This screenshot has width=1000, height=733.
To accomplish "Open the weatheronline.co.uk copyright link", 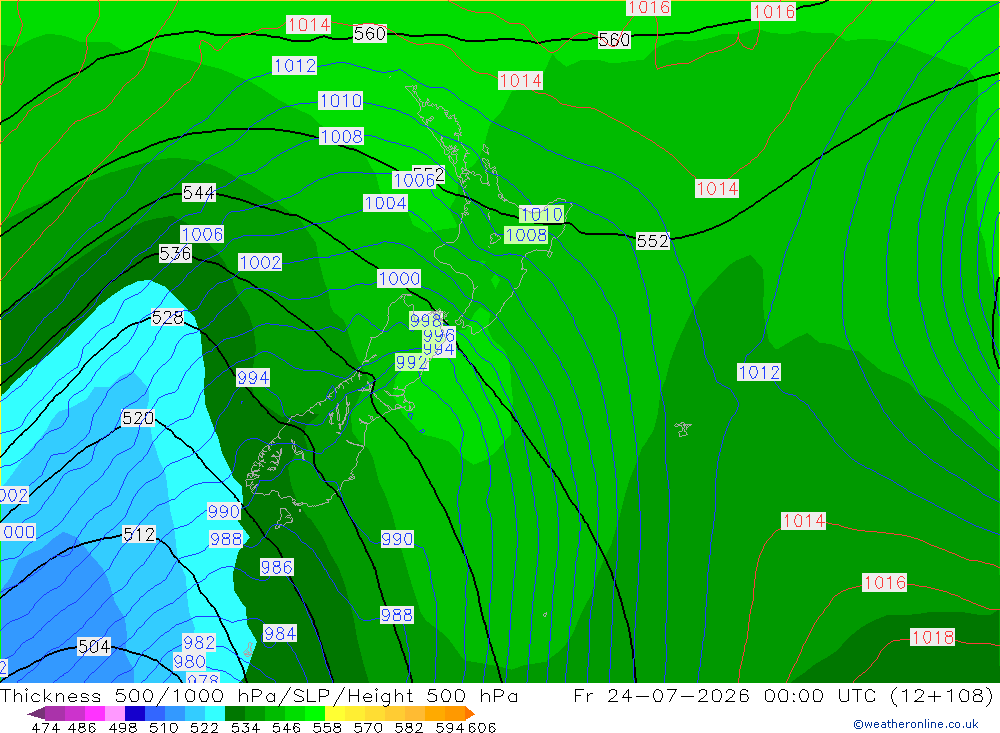I will (x=916, y=724).
